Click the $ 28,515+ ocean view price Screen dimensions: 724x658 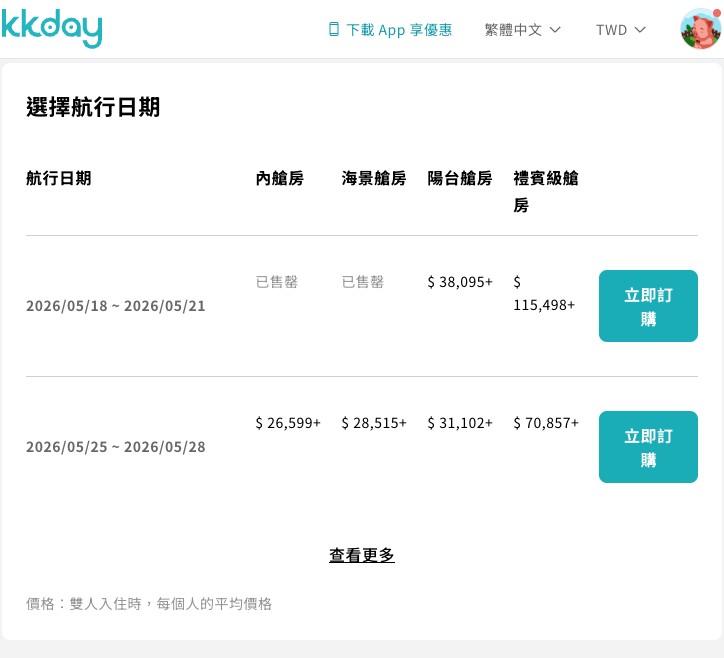[x=374, y=423]
